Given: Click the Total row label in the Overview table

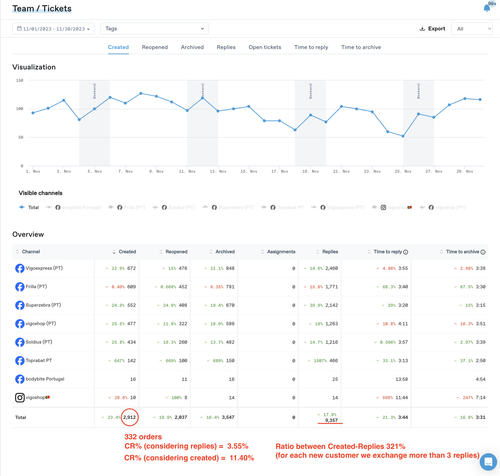Looking at the screenshot, I should 20,417.
